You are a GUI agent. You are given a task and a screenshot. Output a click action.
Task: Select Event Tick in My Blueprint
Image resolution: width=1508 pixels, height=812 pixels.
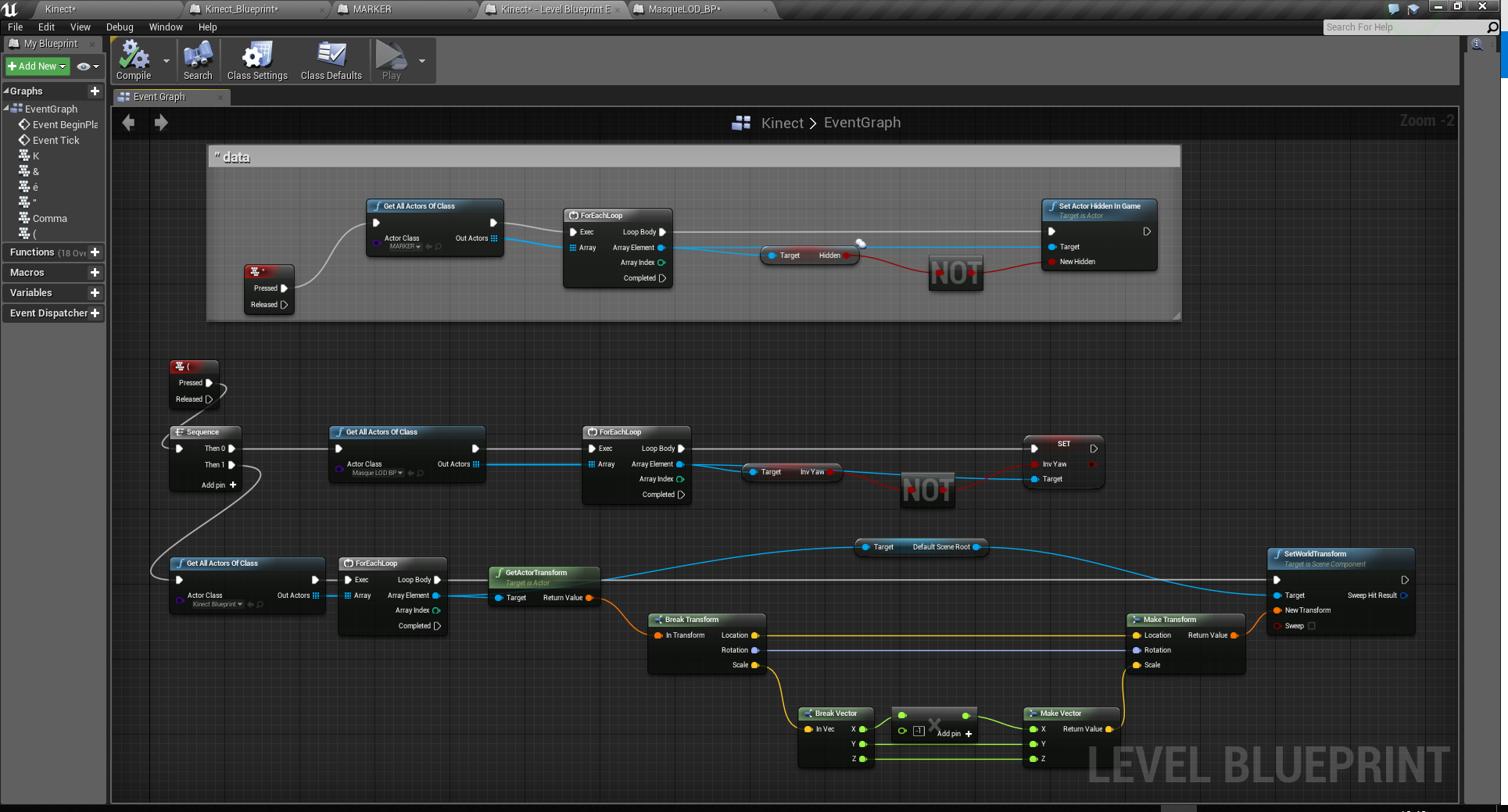click(x=49, y=141)
